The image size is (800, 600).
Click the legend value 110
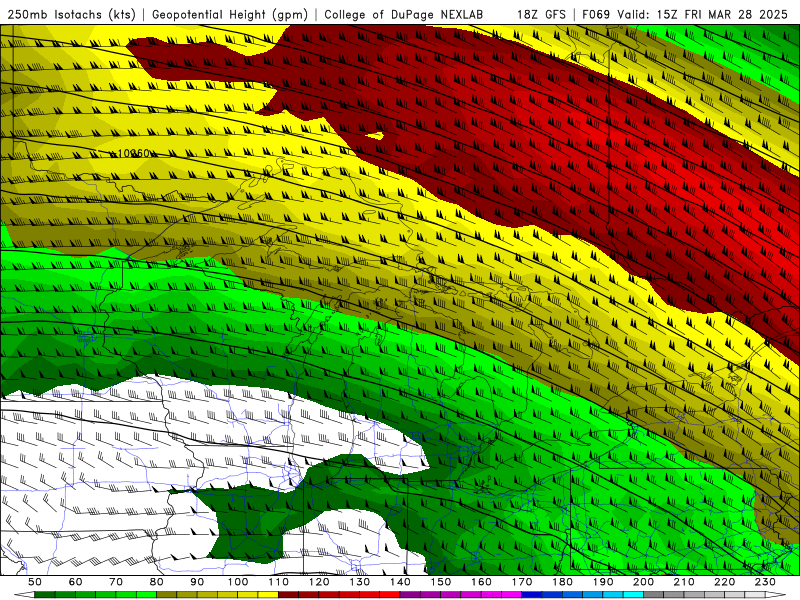tap(279, 582)
